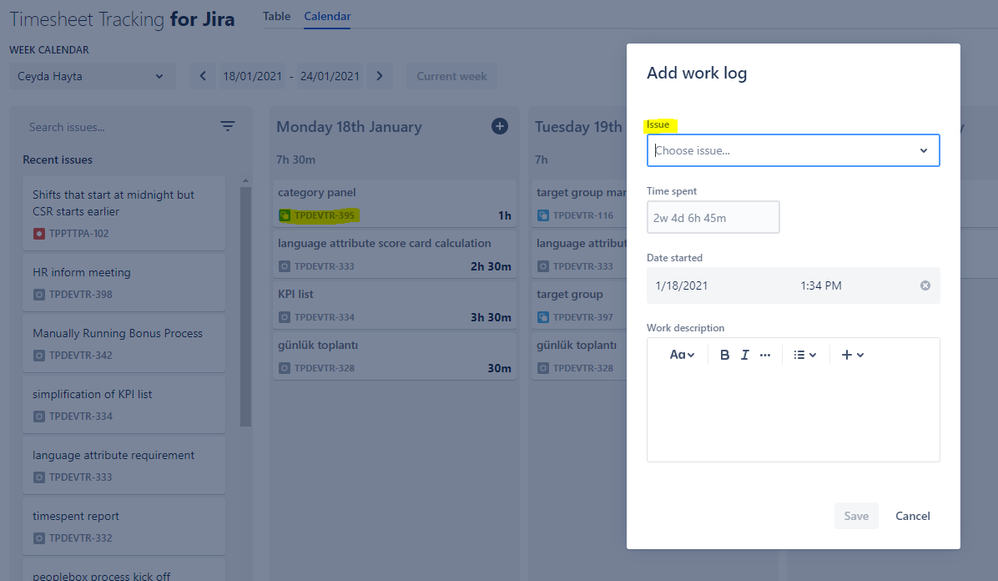Open Monday's language attribute score card calculation card
The height and width of the screenshot is (581, 998).
[395, 254]
